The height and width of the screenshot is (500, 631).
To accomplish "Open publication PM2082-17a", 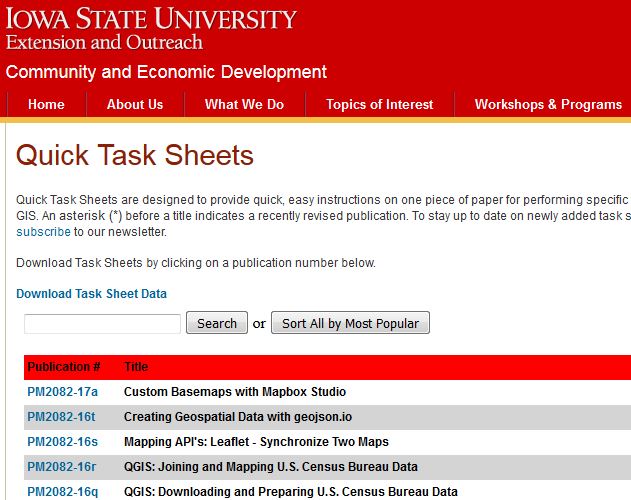I will pos(62,392).
